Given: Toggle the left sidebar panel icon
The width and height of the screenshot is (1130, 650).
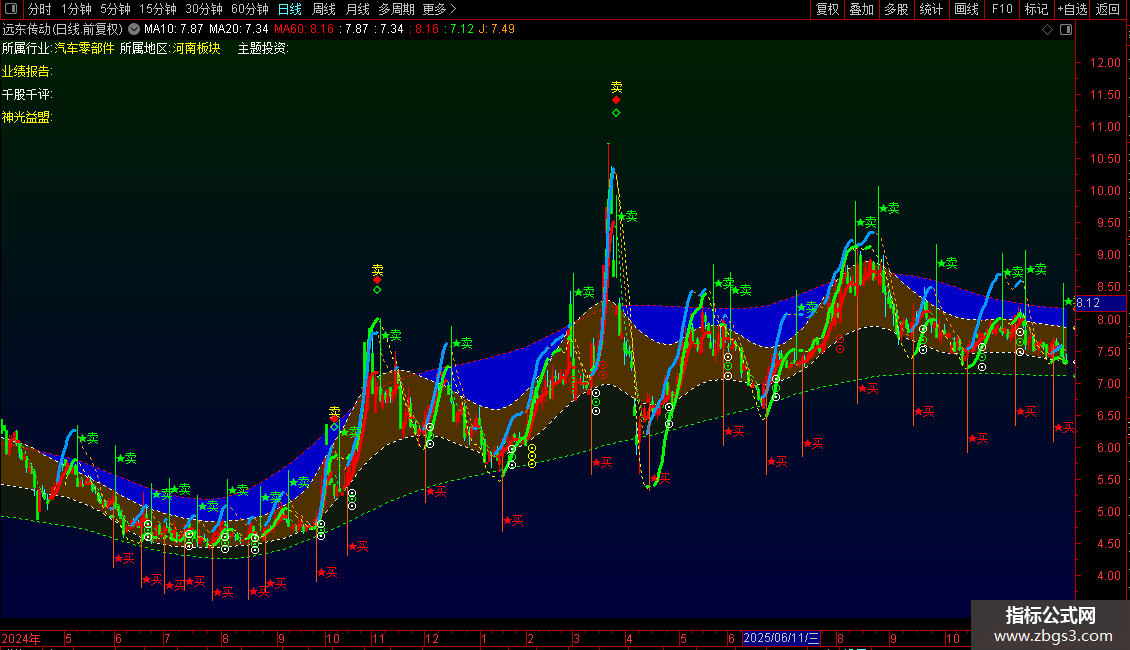Looking at the screenshot, I should tap(11, 9).
